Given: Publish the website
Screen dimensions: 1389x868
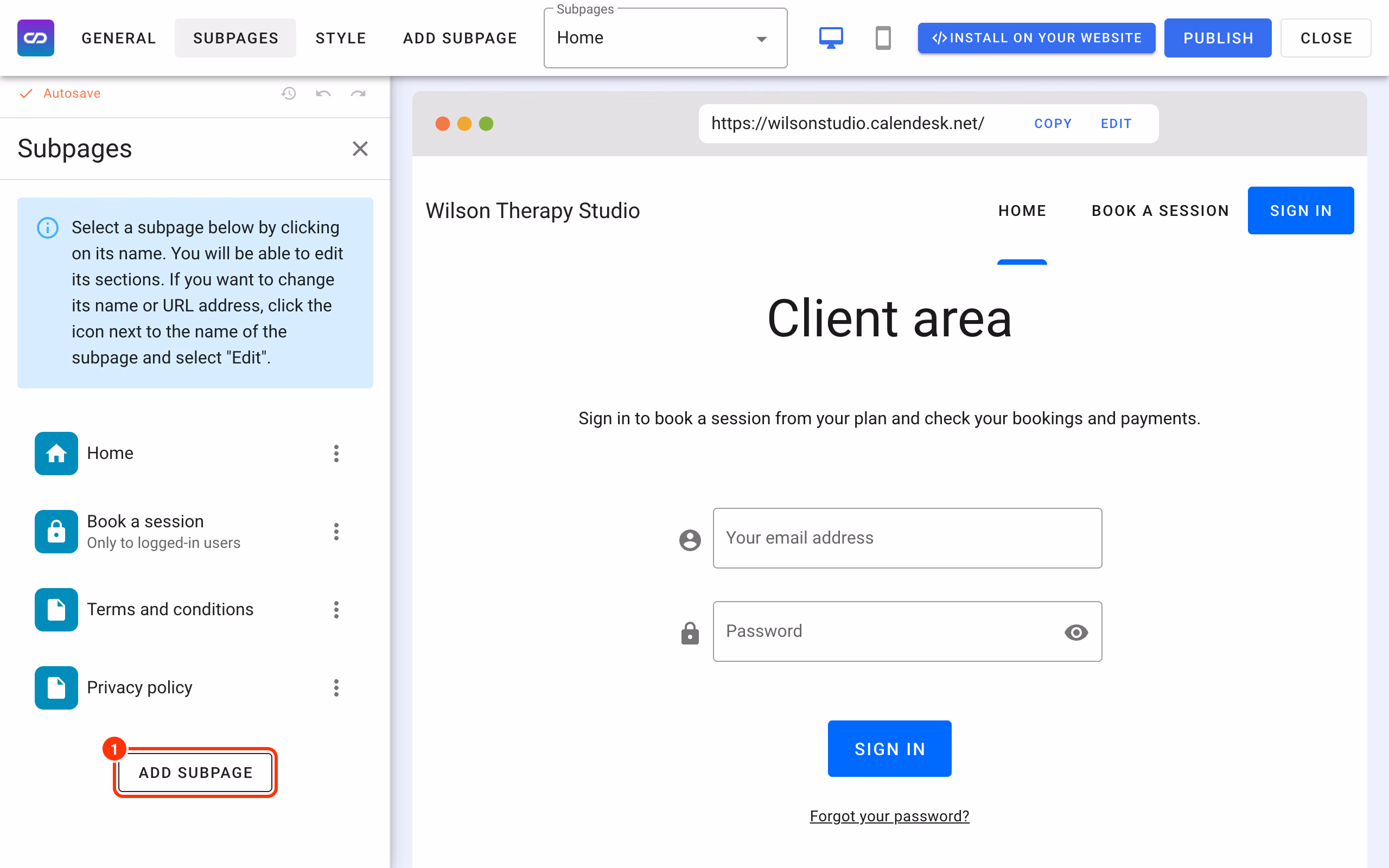Looking at the screenshot, I should 1218,38.
